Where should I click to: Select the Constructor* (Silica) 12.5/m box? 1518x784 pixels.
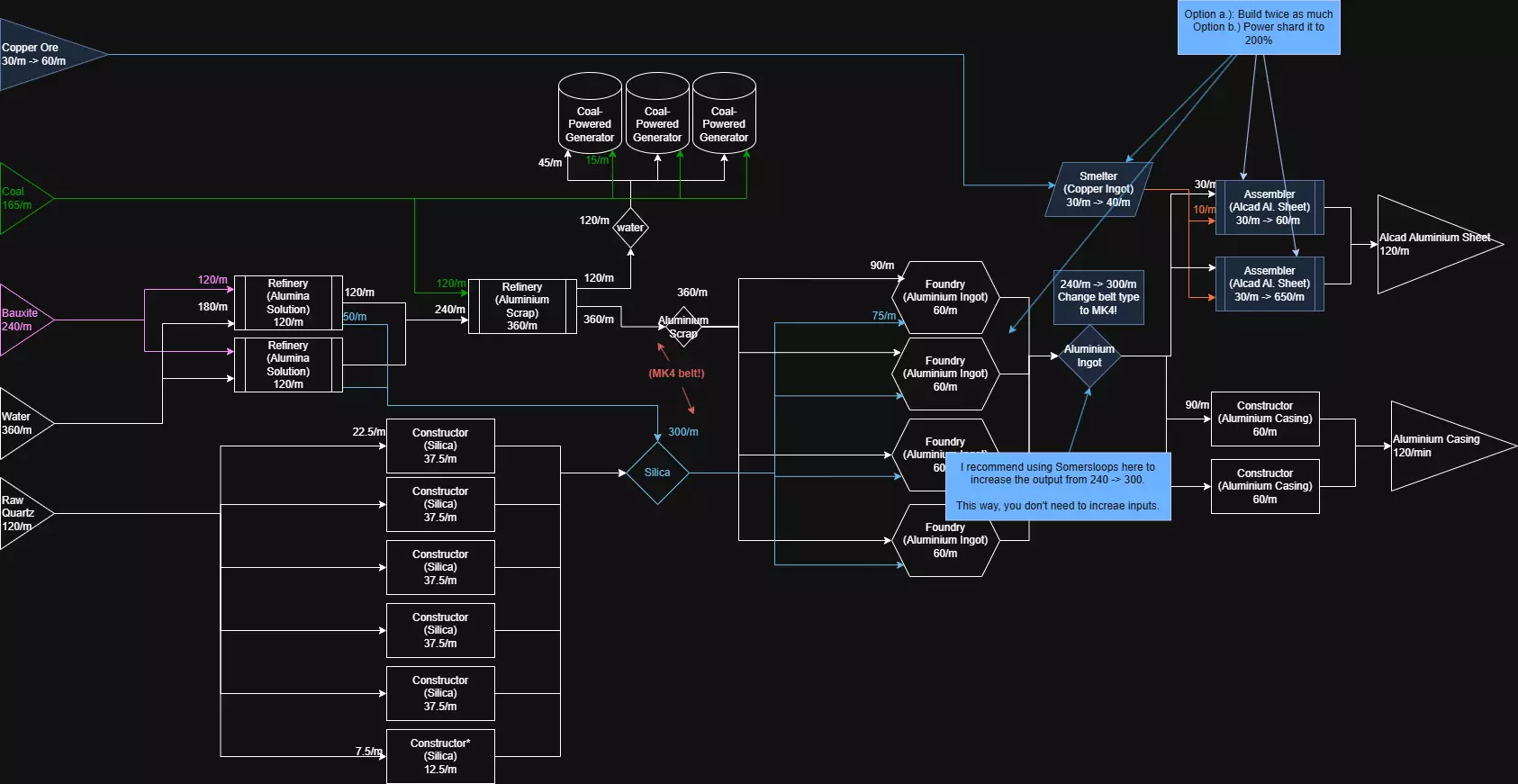[x=440, y=756]
